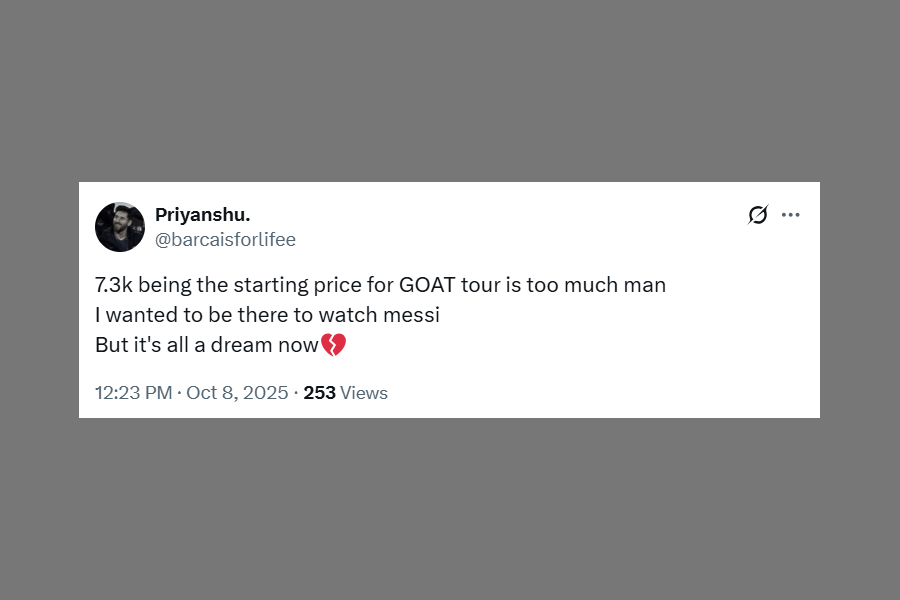Click the gray background above the tweet
Viewport: 900px width, 600px height.
[450, 90]
